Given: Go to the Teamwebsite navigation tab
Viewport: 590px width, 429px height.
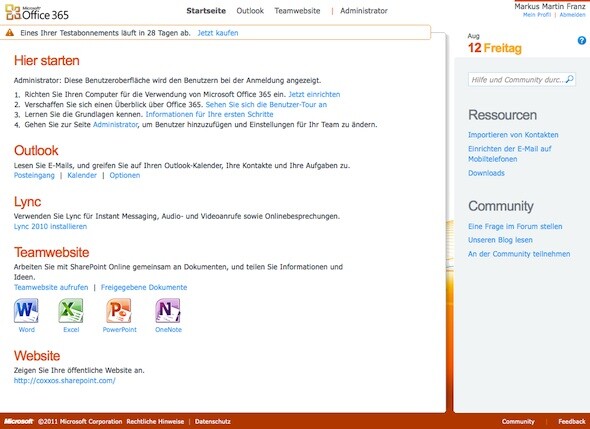Looking at the screenshot, I should [x=297, y=11].
